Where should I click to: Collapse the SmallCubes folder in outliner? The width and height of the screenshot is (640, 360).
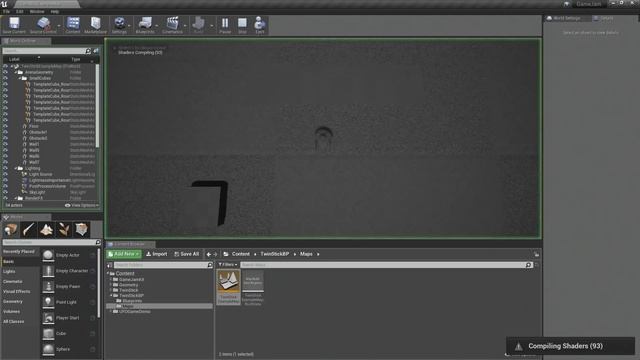(x=20, y=78)
